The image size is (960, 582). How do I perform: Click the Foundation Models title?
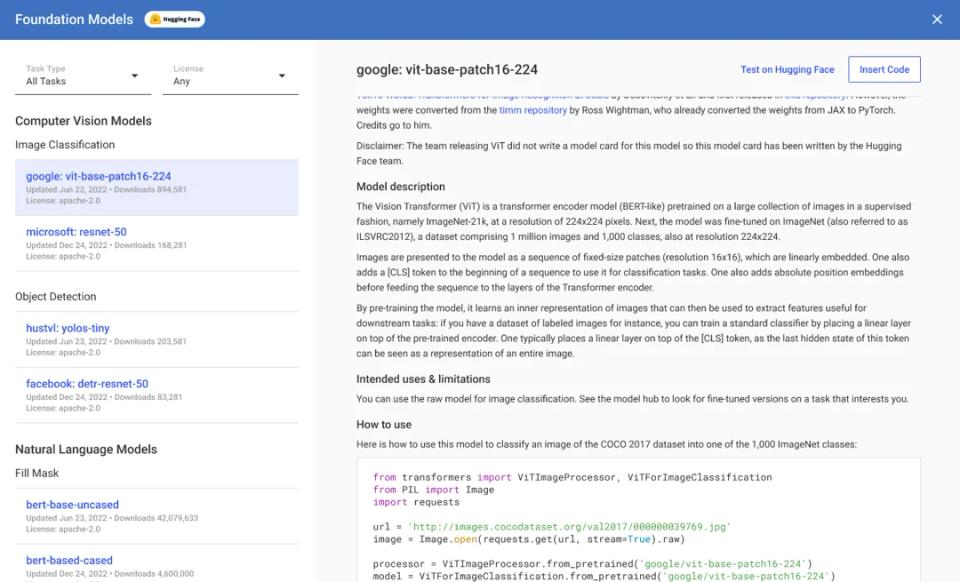pyautogui.click(x=74, y=20)
